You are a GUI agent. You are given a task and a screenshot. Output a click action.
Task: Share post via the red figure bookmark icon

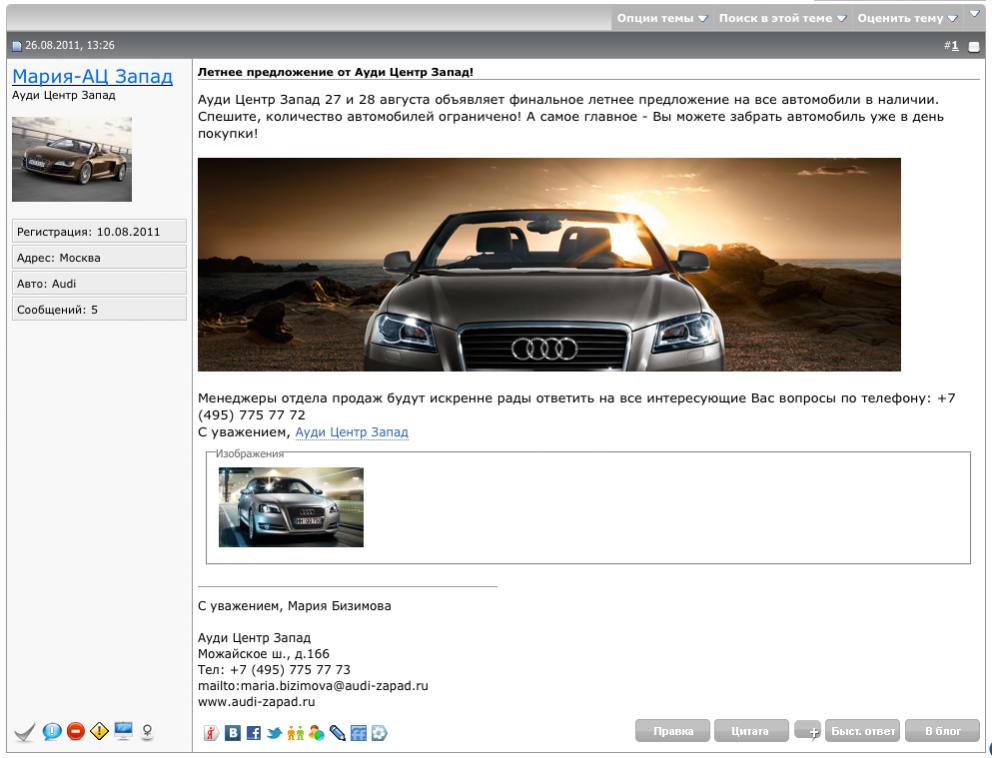point(211,733)
